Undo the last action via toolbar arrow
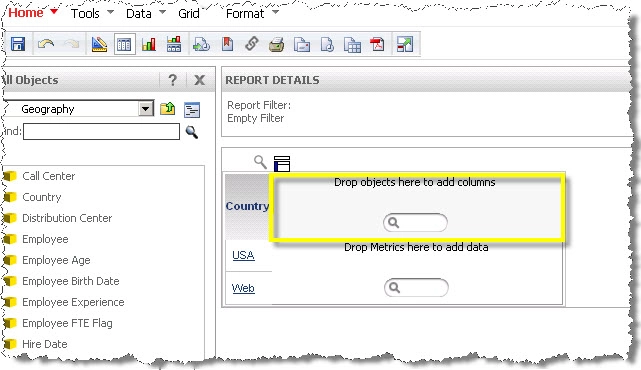Screen dimensions: 641x370 (x=45, y=44)
